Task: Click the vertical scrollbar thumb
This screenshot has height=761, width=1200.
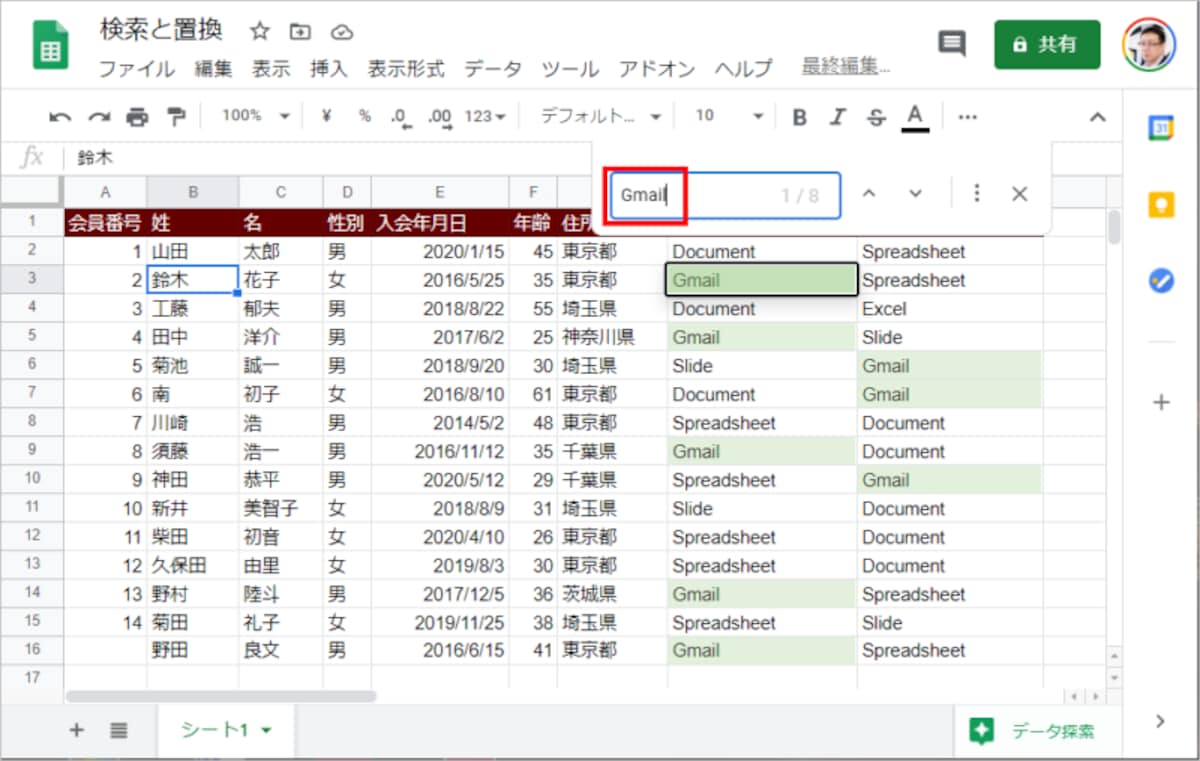Action: [1114, 227]
